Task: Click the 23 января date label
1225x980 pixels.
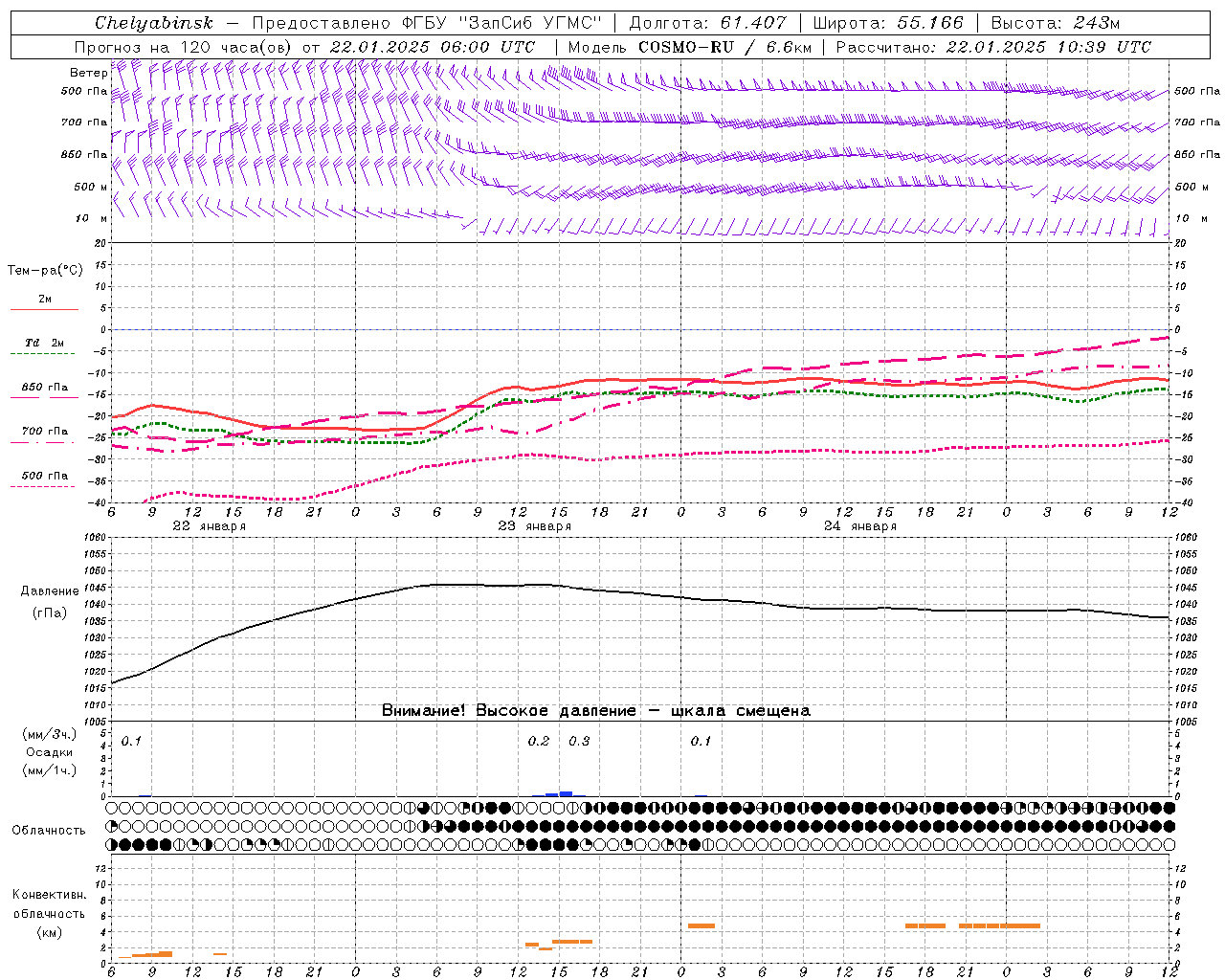Action: [534, 526]
